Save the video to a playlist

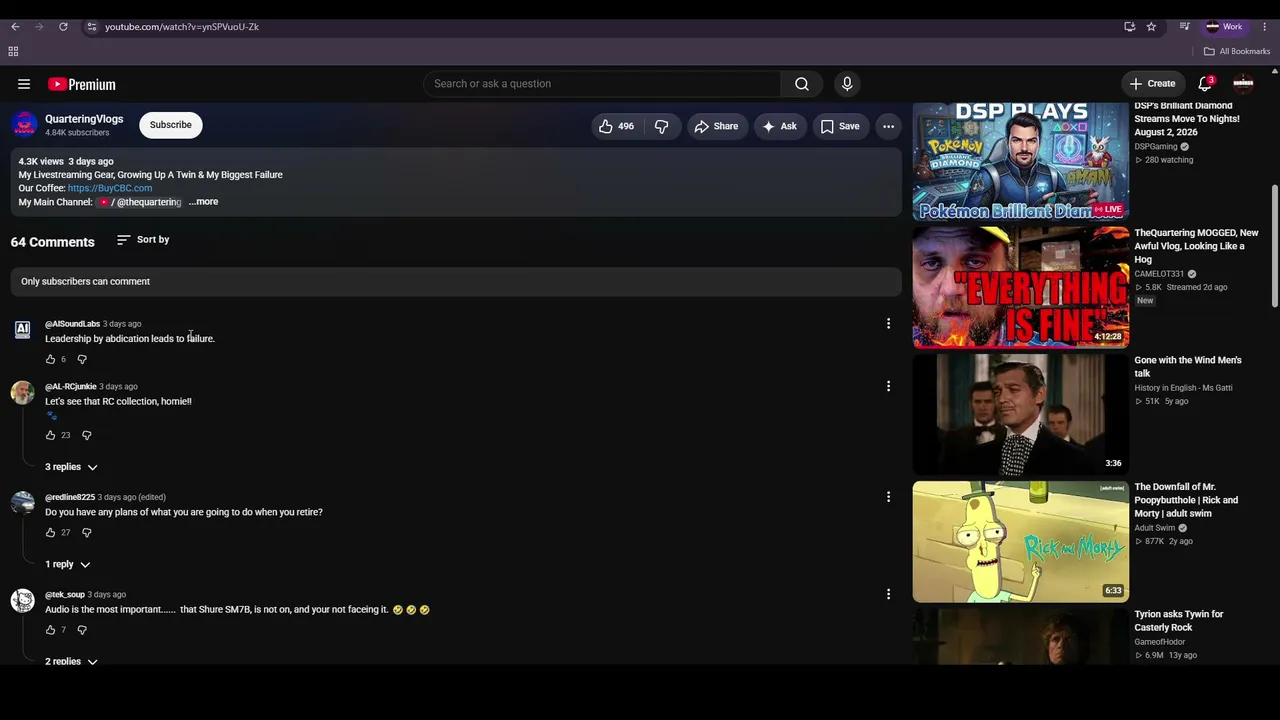tap(840, 126)
